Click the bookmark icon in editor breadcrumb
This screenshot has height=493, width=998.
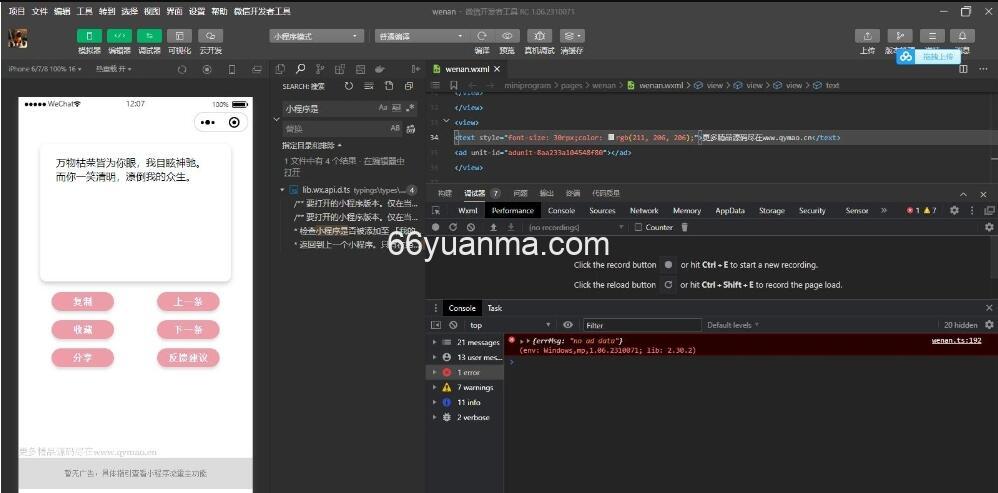(x=453, y=85)
